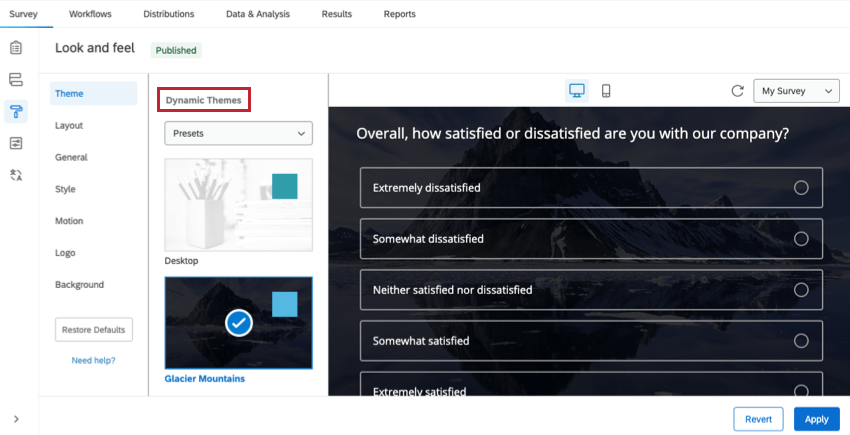Open the Presets dropdown

click(239, 133)
